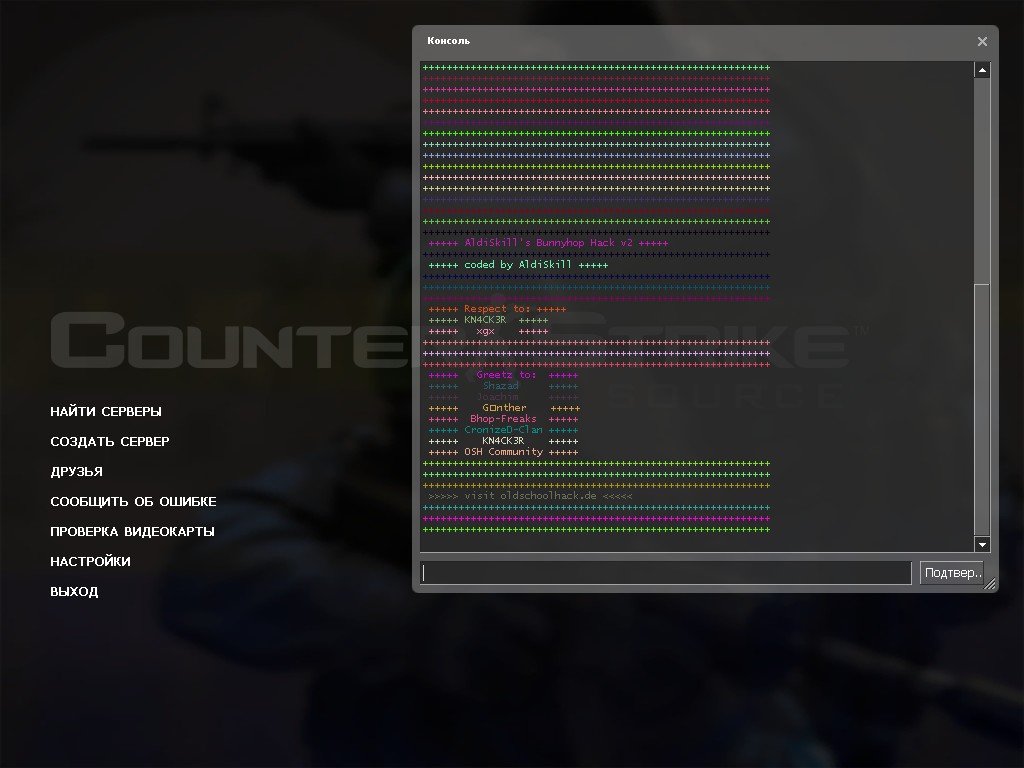
Task: Click ВЫХОД to quit the game
Action: coord(74,592)
